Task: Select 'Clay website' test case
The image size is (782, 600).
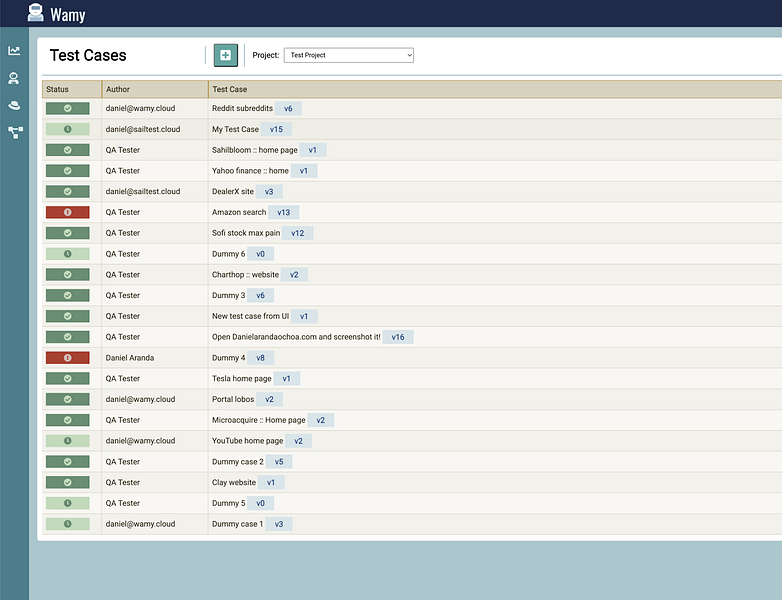Action: pos(234,482)
